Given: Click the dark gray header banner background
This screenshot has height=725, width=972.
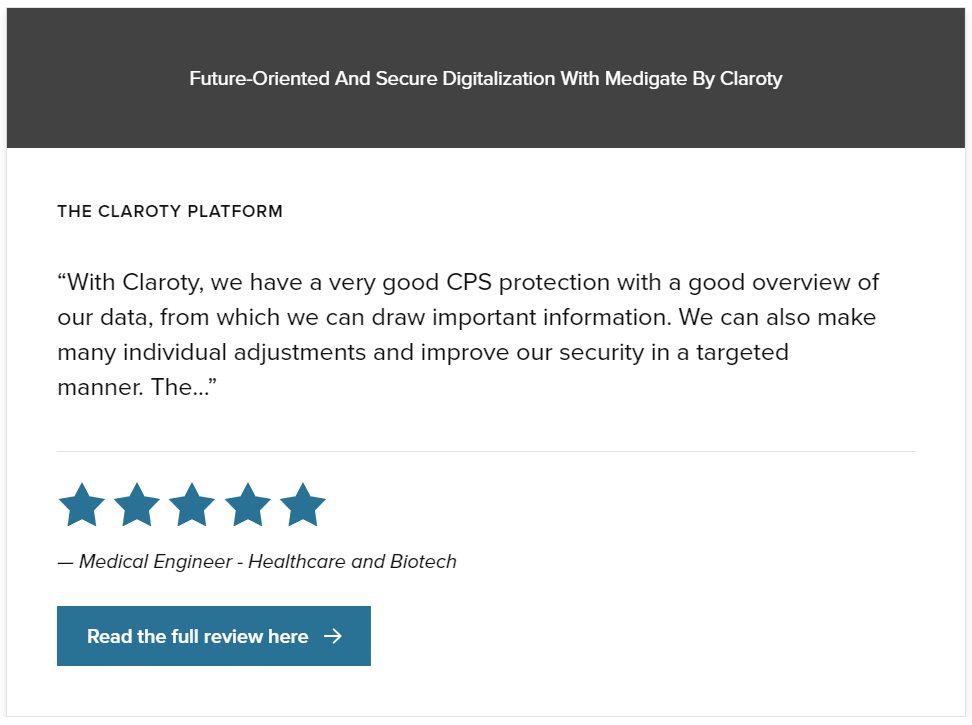Looking at the screenshot, I should pos(486,118).
